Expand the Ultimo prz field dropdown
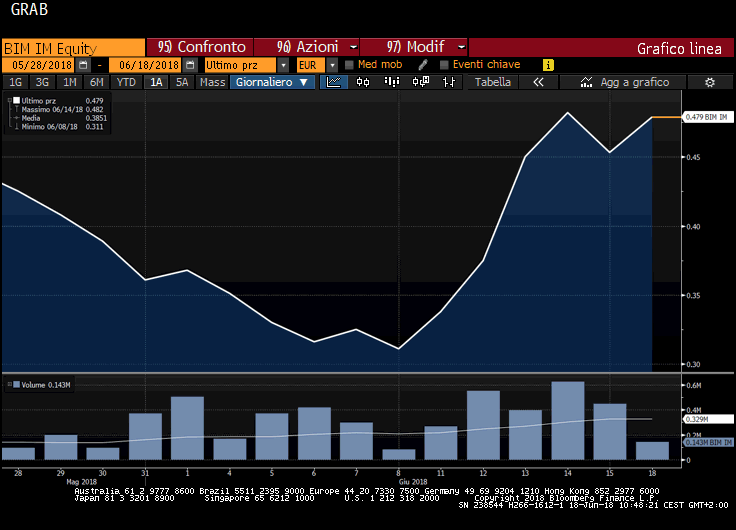This screenshot has width=736, height=530. [x=283, y=65]
